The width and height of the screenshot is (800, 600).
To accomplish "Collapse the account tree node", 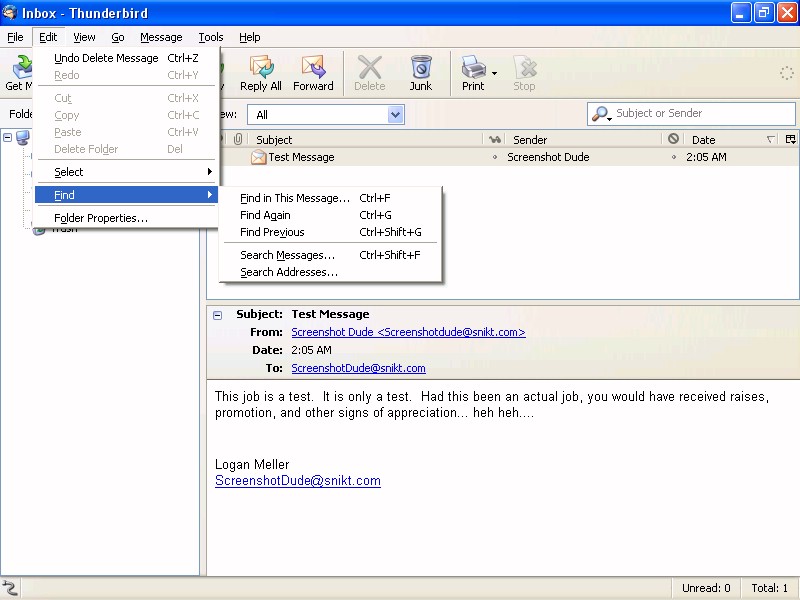I will [x=8, y=137].
